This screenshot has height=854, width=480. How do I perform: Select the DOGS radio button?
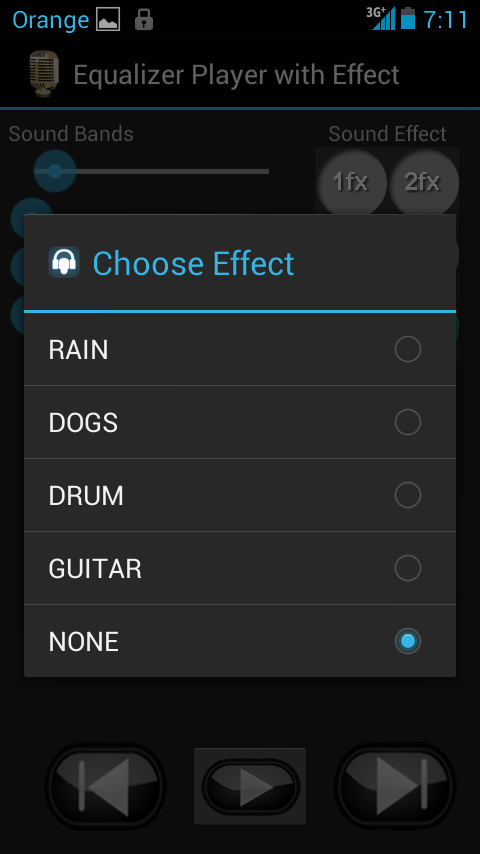408,422
